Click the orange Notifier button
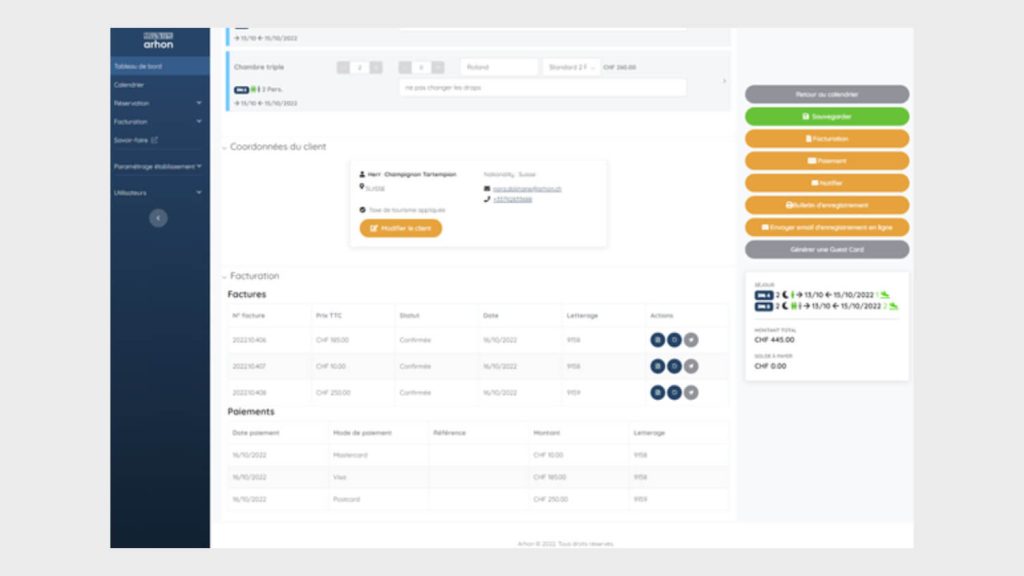 [x=827, y=183]
